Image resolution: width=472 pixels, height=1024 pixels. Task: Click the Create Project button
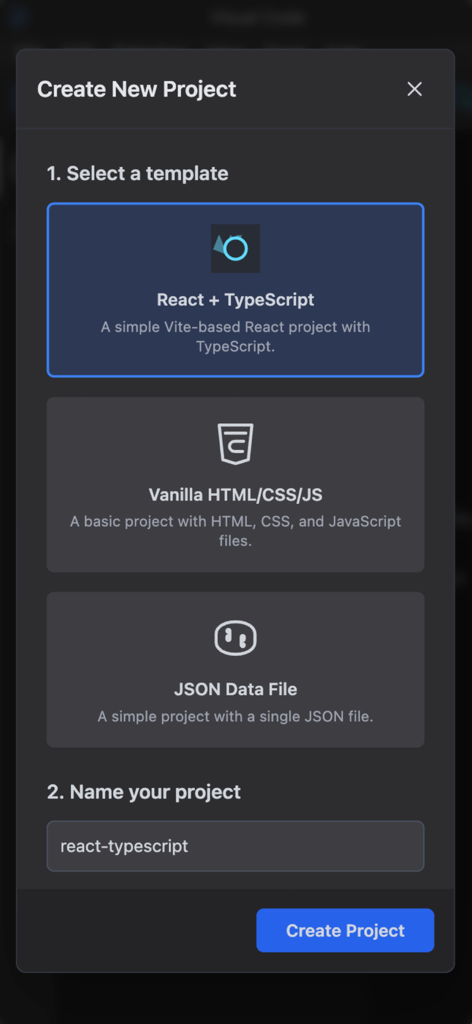(345, 931)
